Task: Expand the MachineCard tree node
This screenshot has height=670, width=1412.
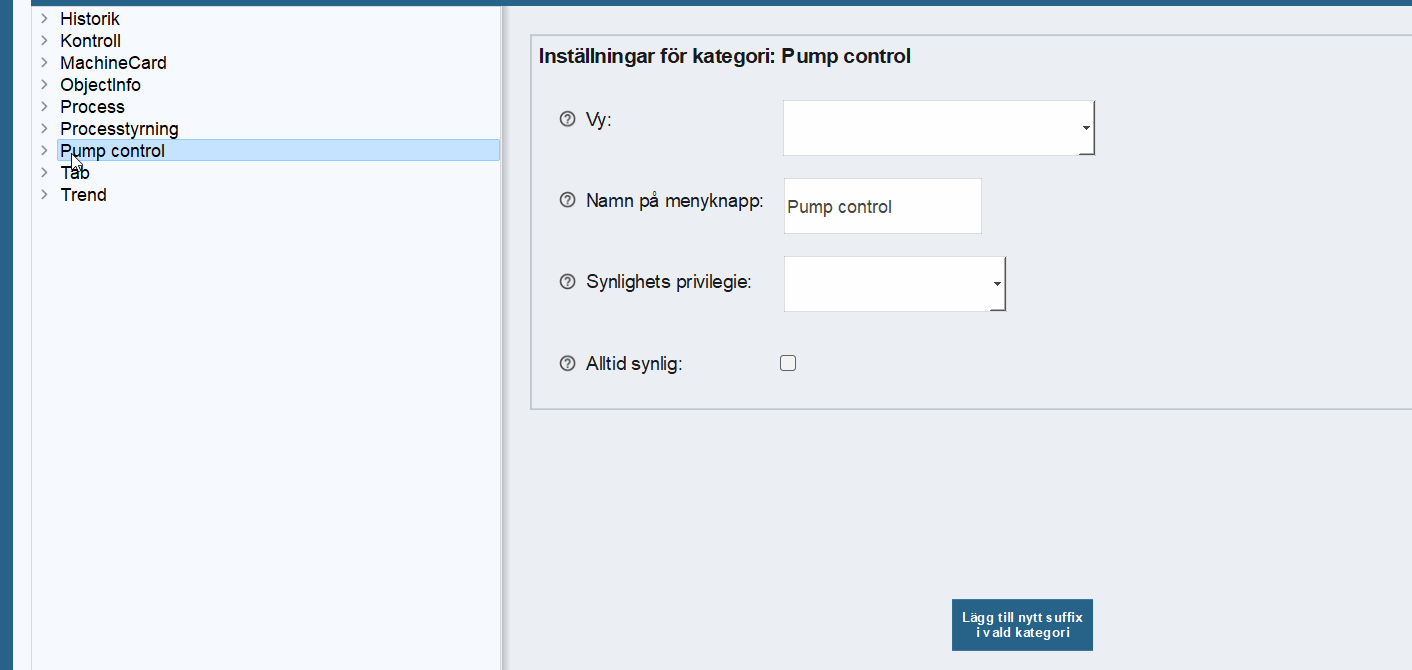Action: click(44, 63)
